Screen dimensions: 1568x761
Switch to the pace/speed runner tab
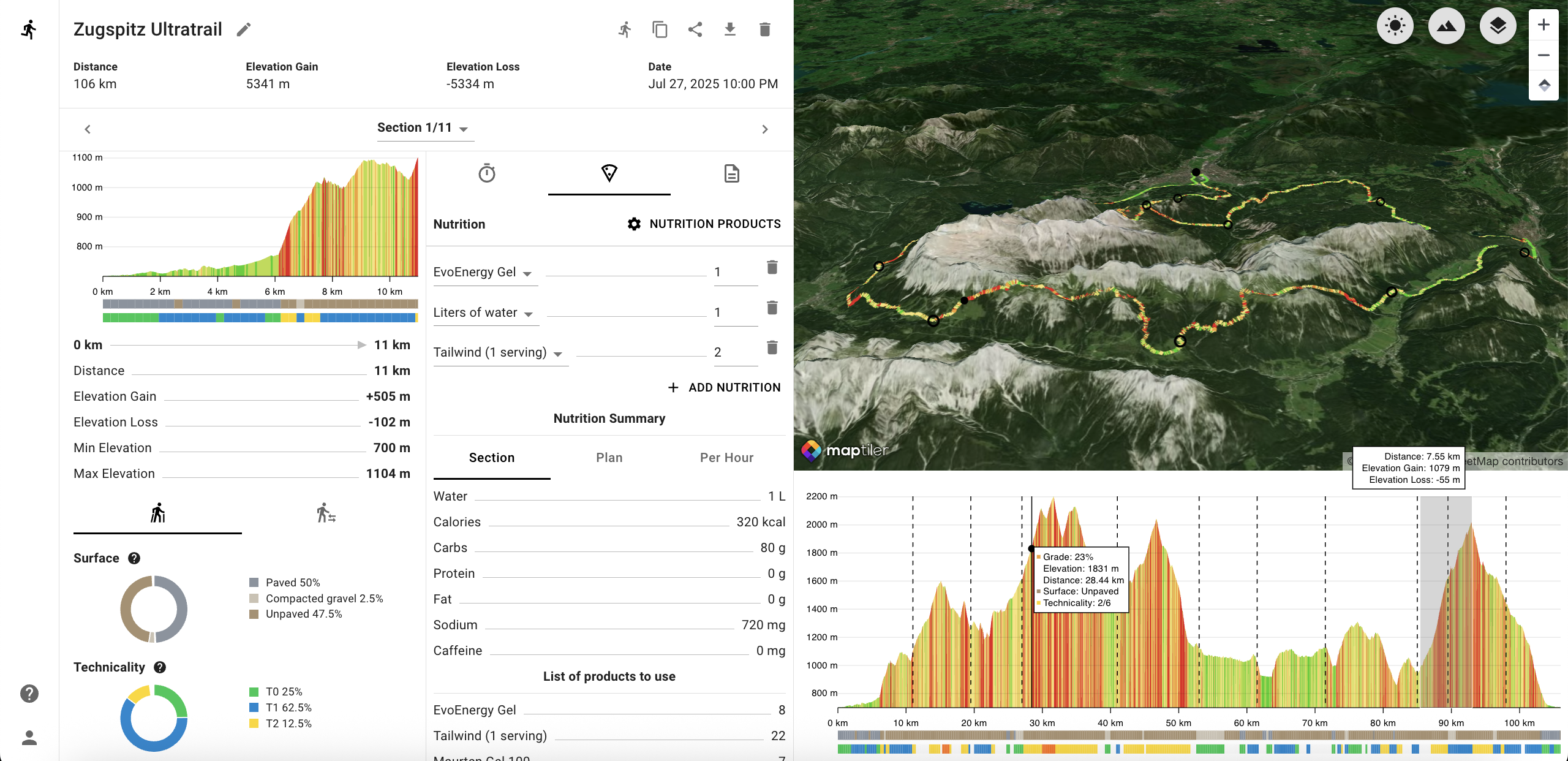(x=326, y=513)
